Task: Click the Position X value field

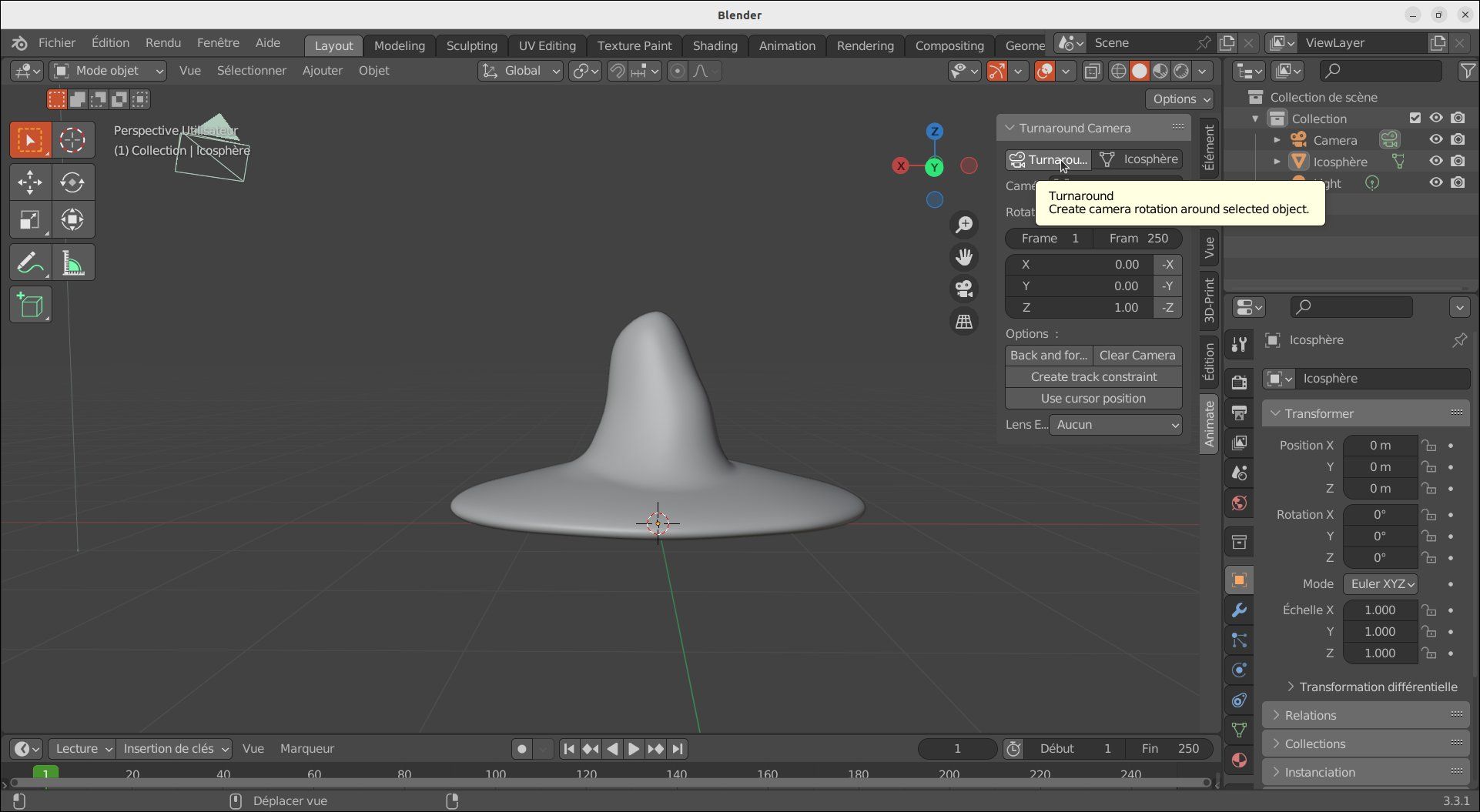Action: click(1380, 446)
